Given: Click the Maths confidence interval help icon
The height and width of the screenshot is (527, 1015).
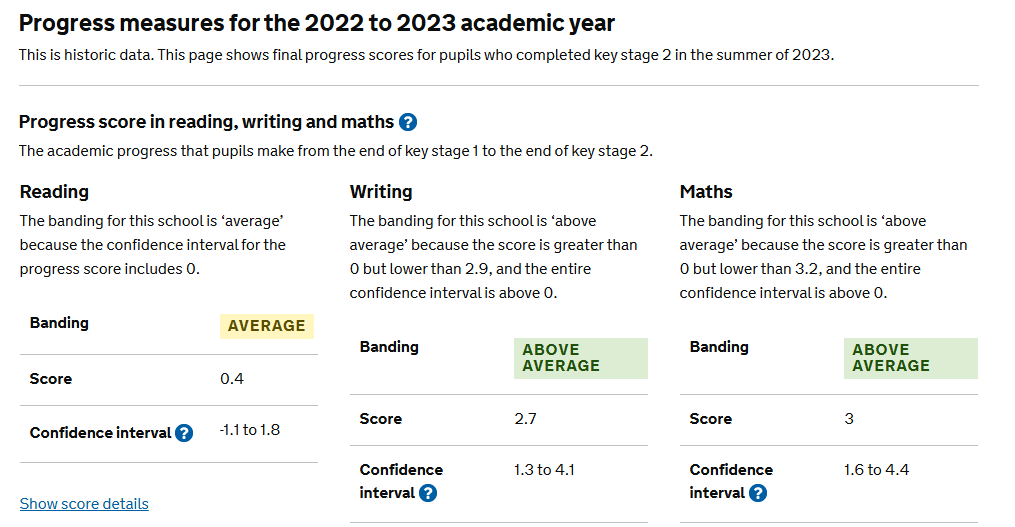Looking at the screenshot, I should click(758, 493).
